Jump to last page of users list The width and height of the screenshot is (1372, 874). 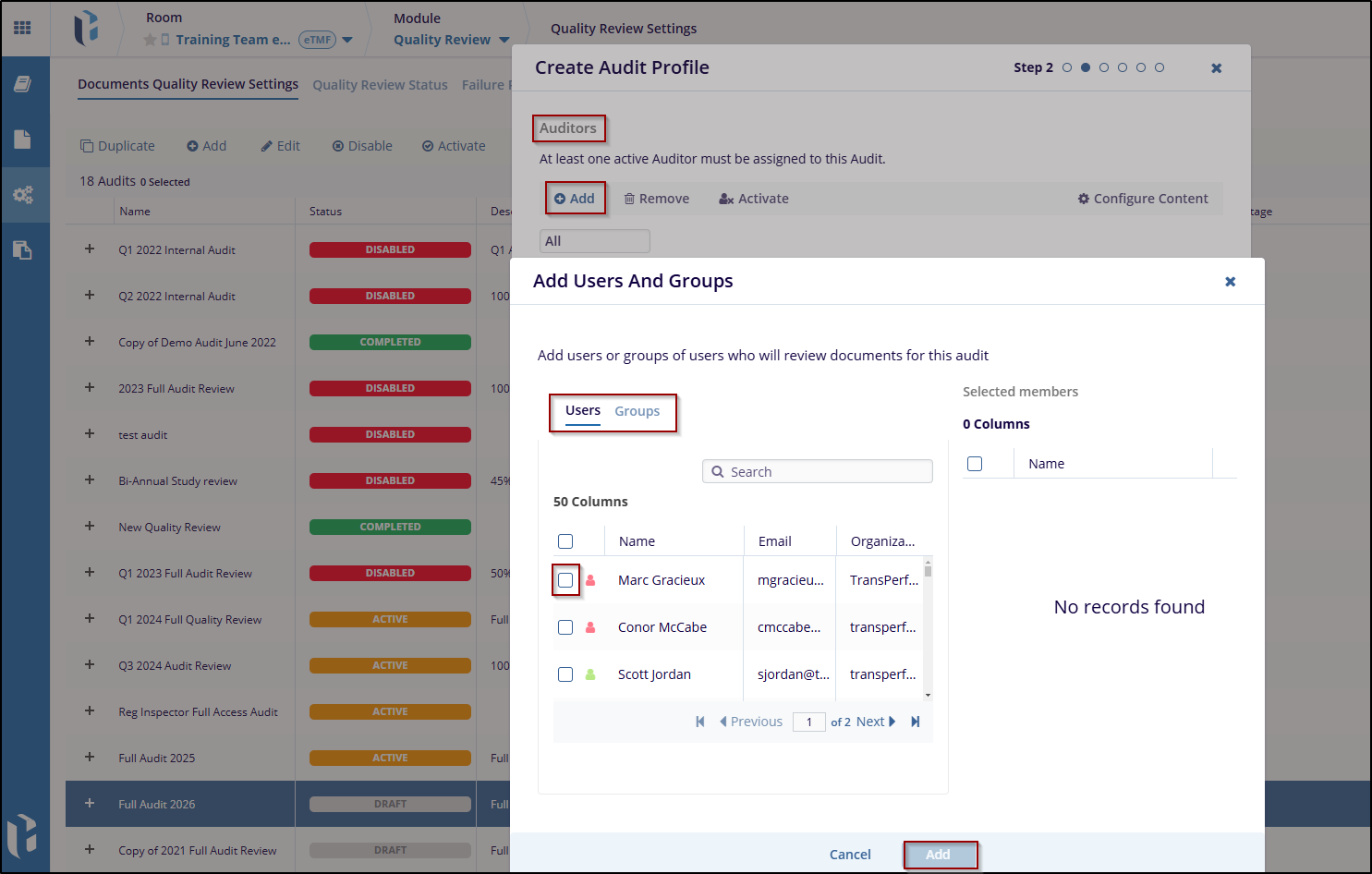[x=916, y=722]
